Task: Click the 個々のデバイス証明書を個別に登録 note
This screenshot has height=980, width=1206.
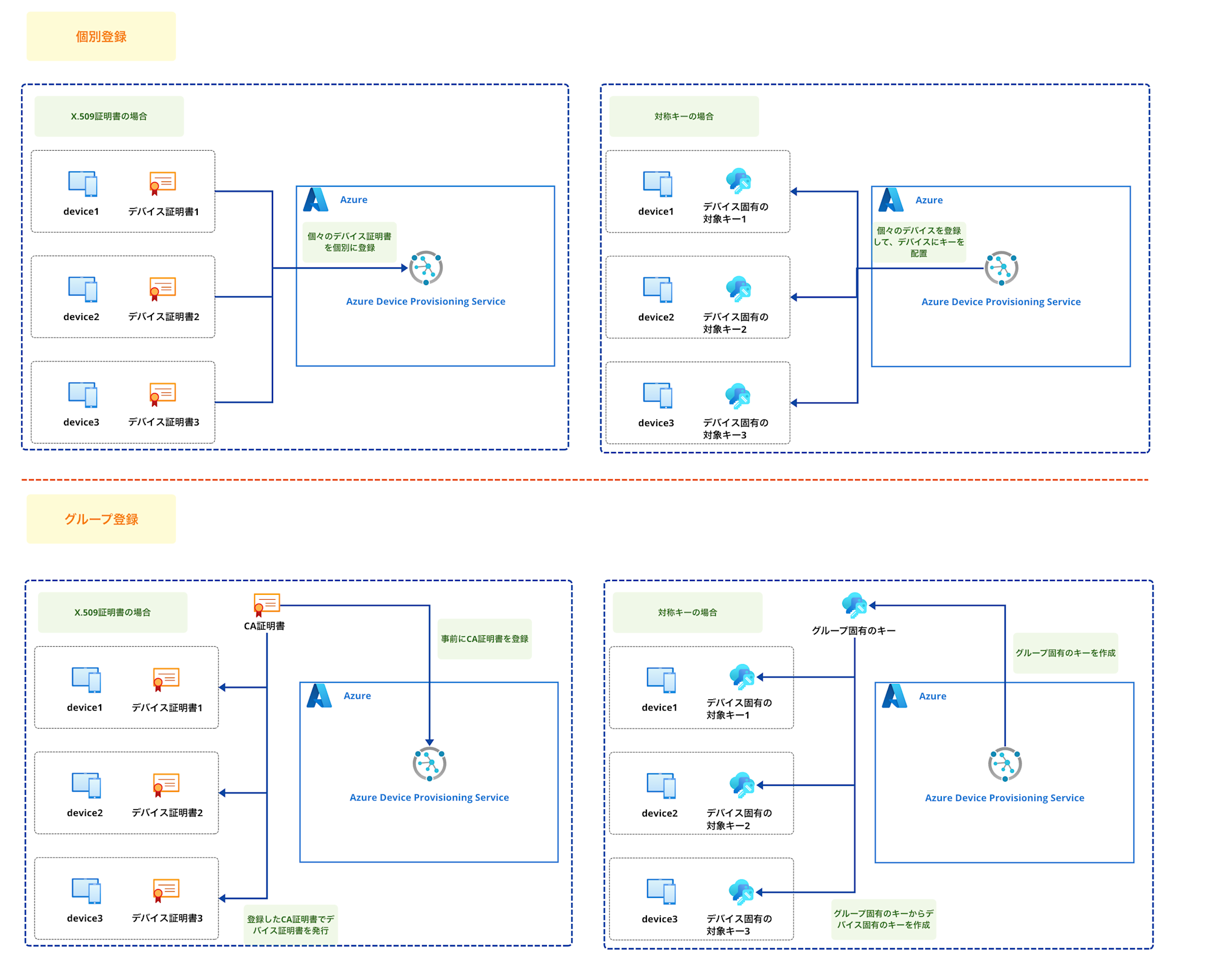Action: 350,242
